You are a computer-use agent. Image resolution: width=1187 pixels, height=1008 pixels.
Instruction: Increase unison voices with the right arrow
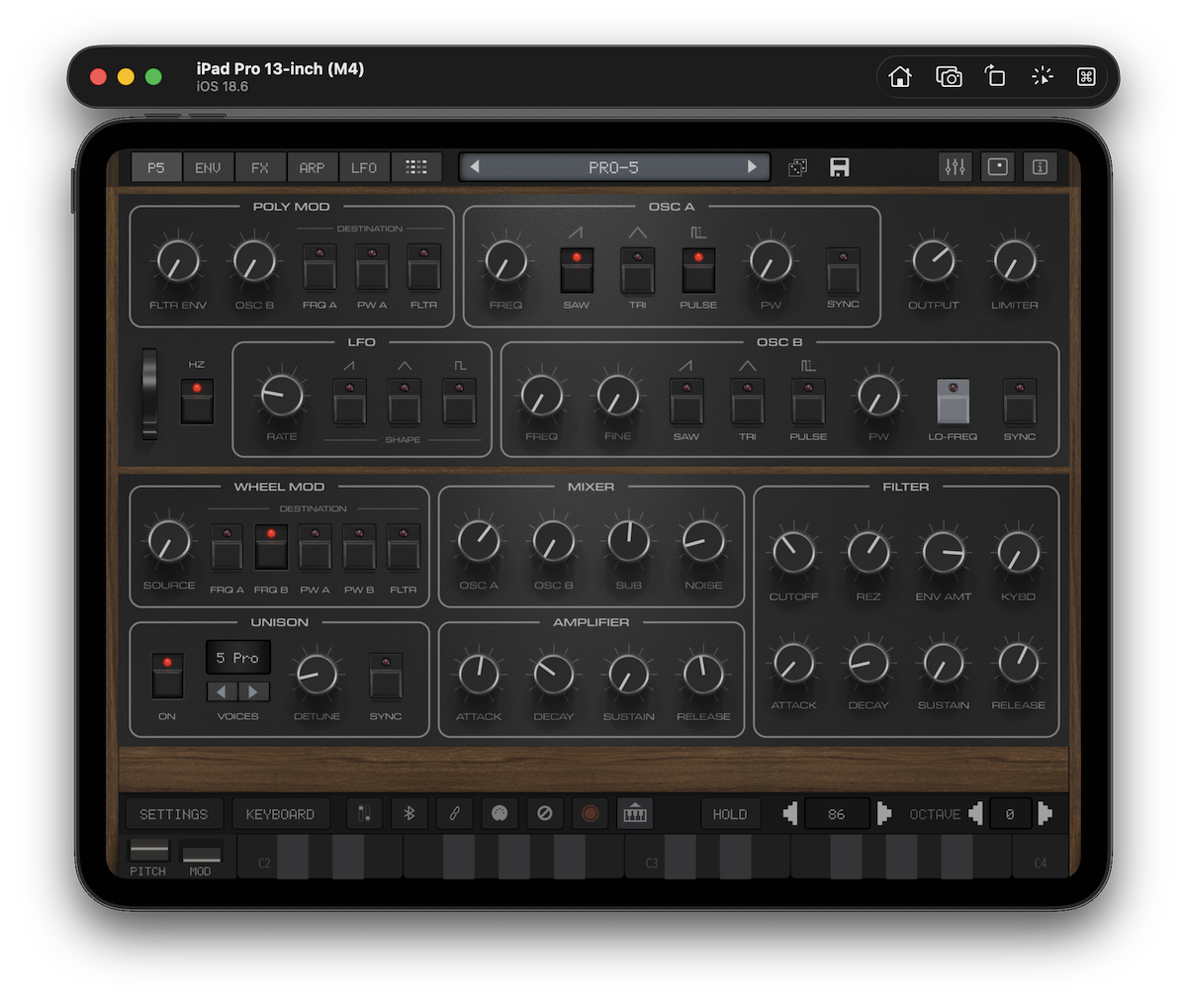254,691
